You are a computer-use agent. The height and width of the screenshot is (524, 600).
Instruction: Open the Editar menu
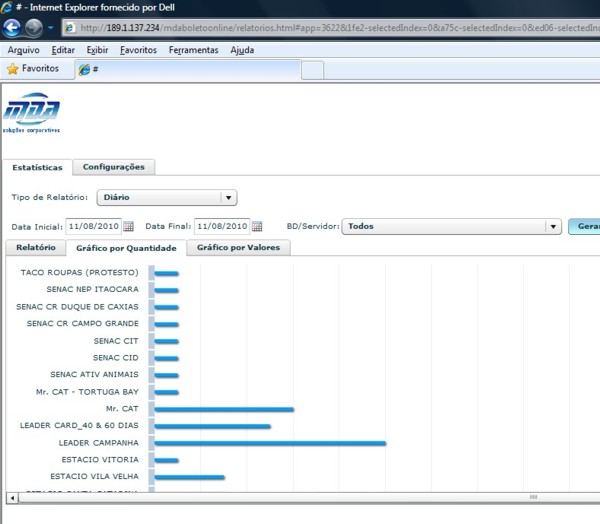click(x=63, y=50)
